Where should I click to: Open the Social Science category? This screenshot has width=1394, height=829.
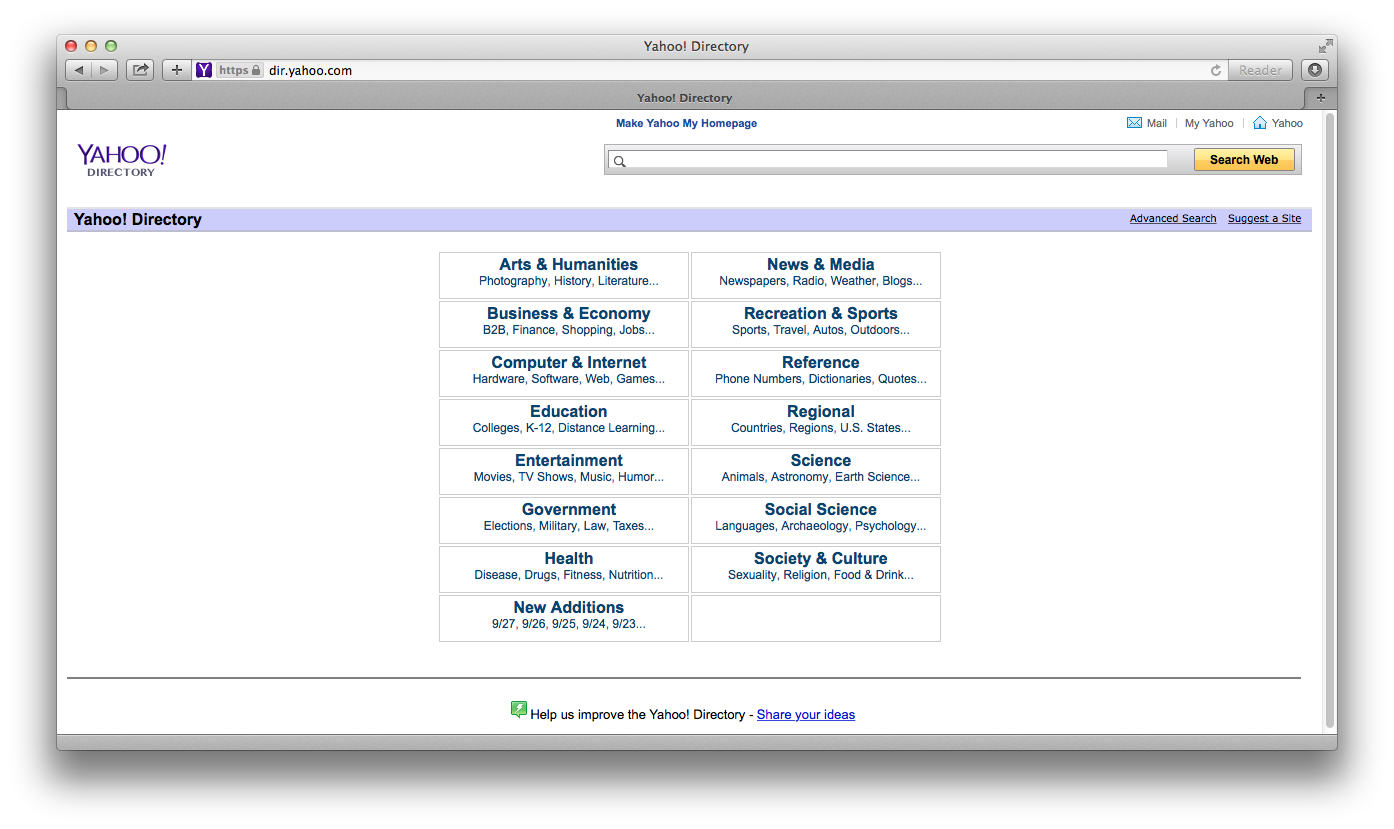[820, 509]
